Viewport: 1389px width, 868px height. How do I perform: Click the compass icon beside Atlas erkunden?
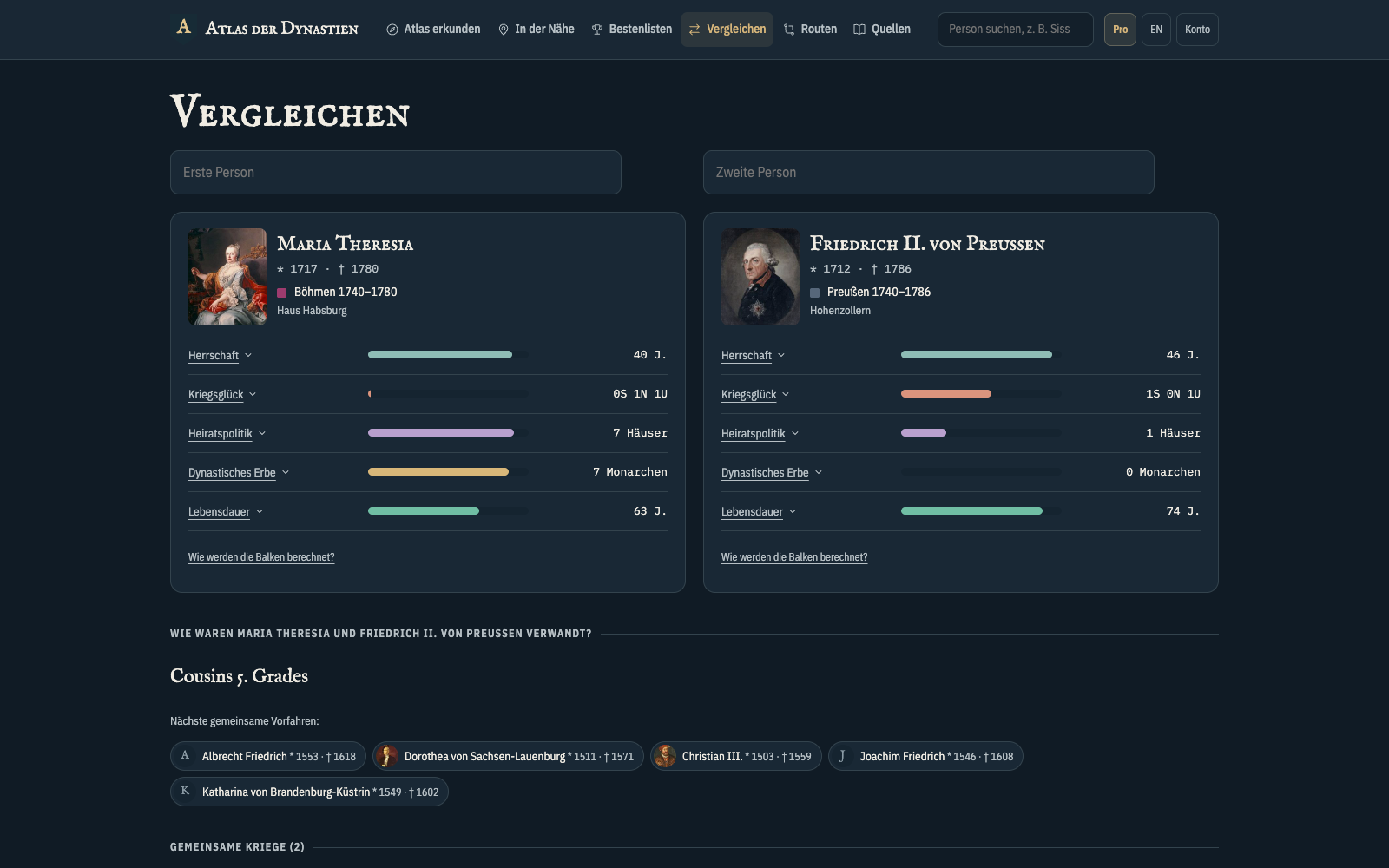pyautogui.click(x=392, y=30)
